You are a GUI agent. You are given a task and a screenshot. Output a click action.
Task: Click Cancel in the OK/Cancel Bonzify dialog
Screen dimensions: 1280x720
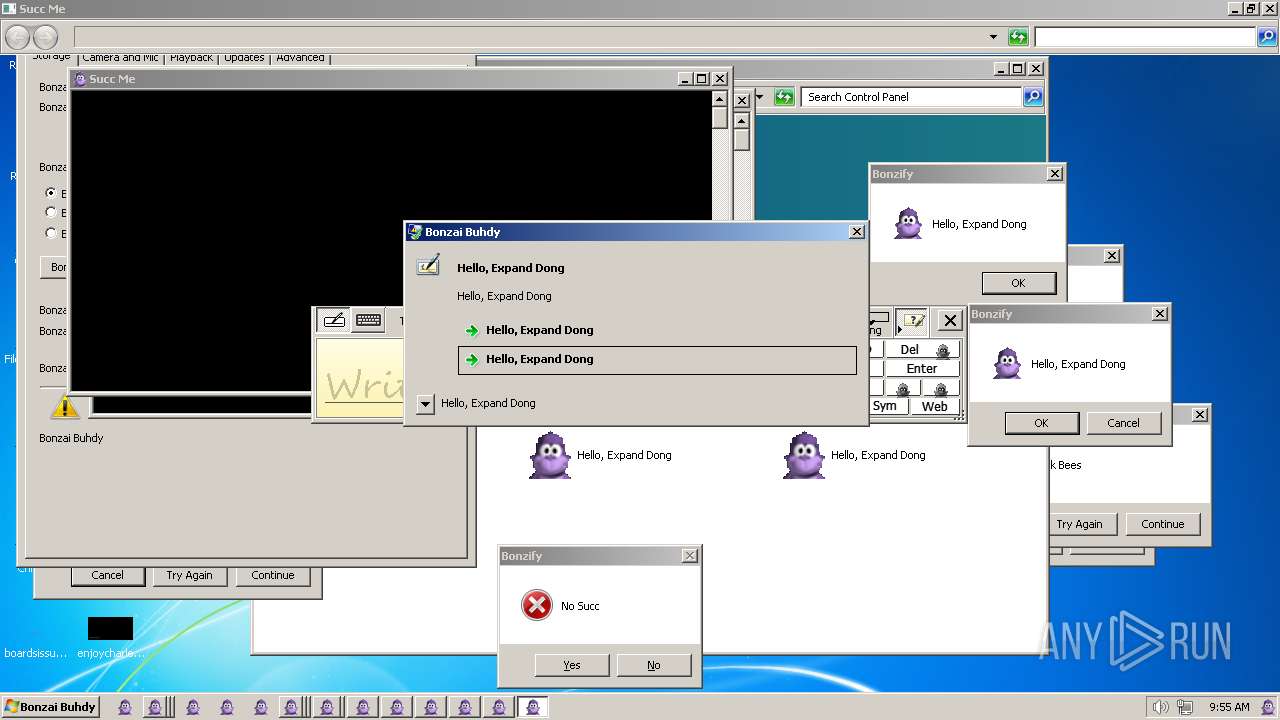point(1123,423)
